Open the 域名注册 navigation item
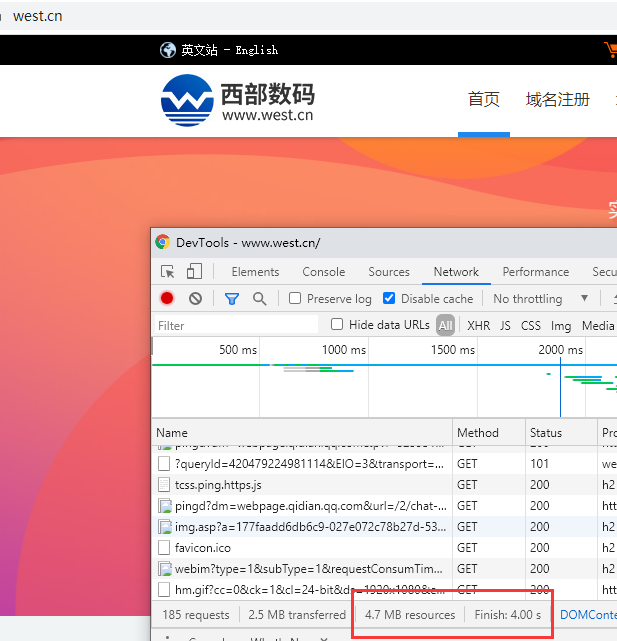Viewport: 617px width, 641px height. click(558, 99)
